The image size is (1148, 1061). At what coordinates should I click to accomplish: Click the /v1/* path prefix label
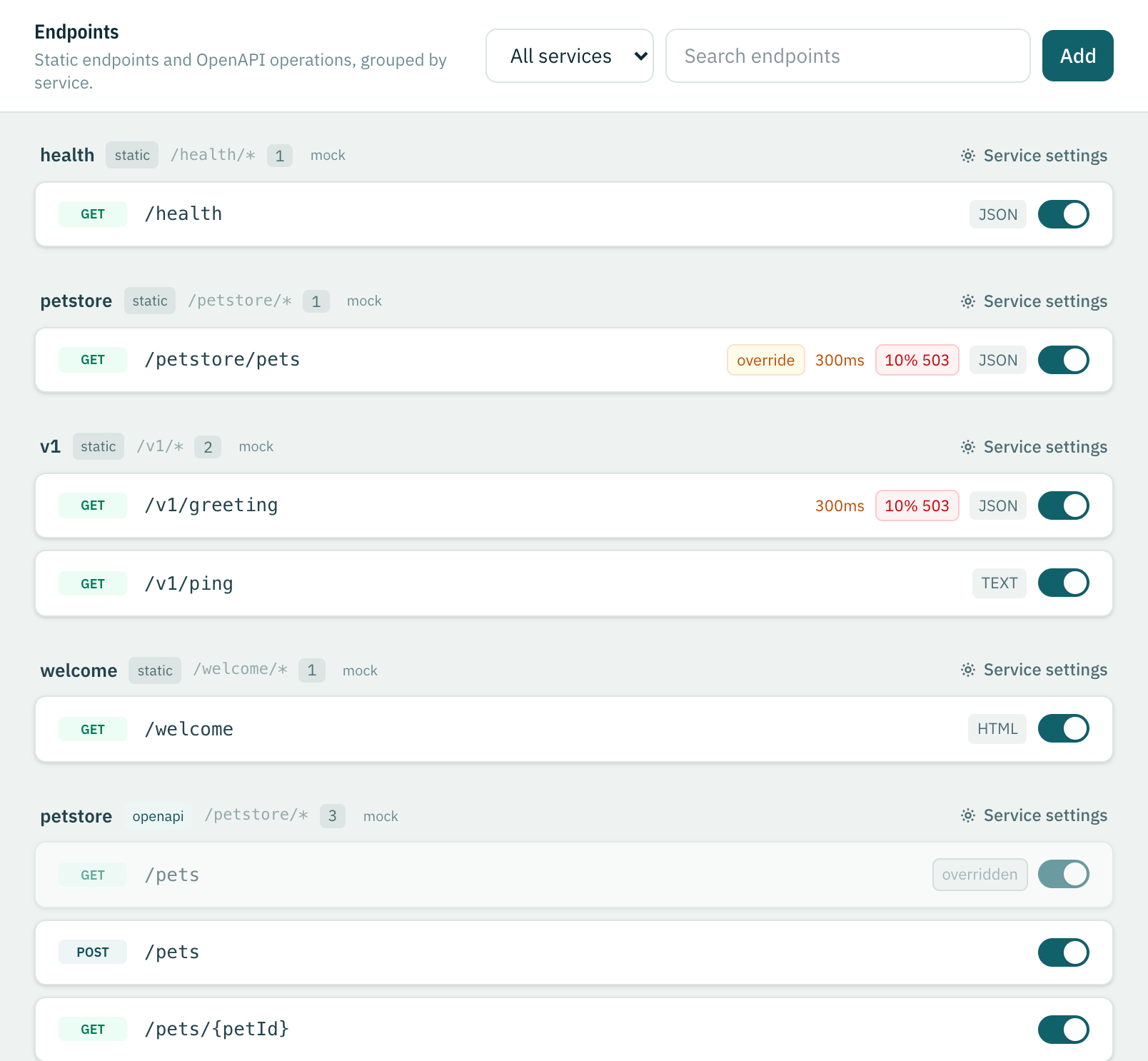(160, 446)
